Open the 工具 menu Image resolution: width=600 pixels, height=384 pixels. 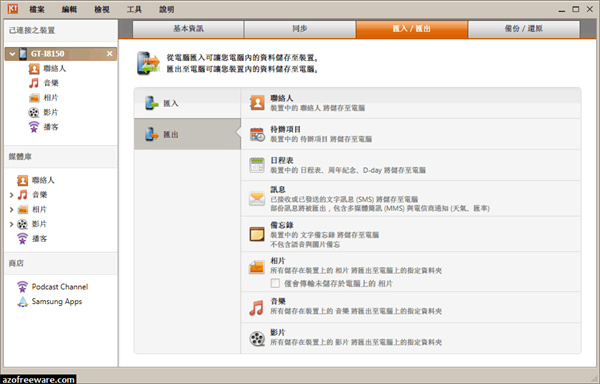click(134, 9)
